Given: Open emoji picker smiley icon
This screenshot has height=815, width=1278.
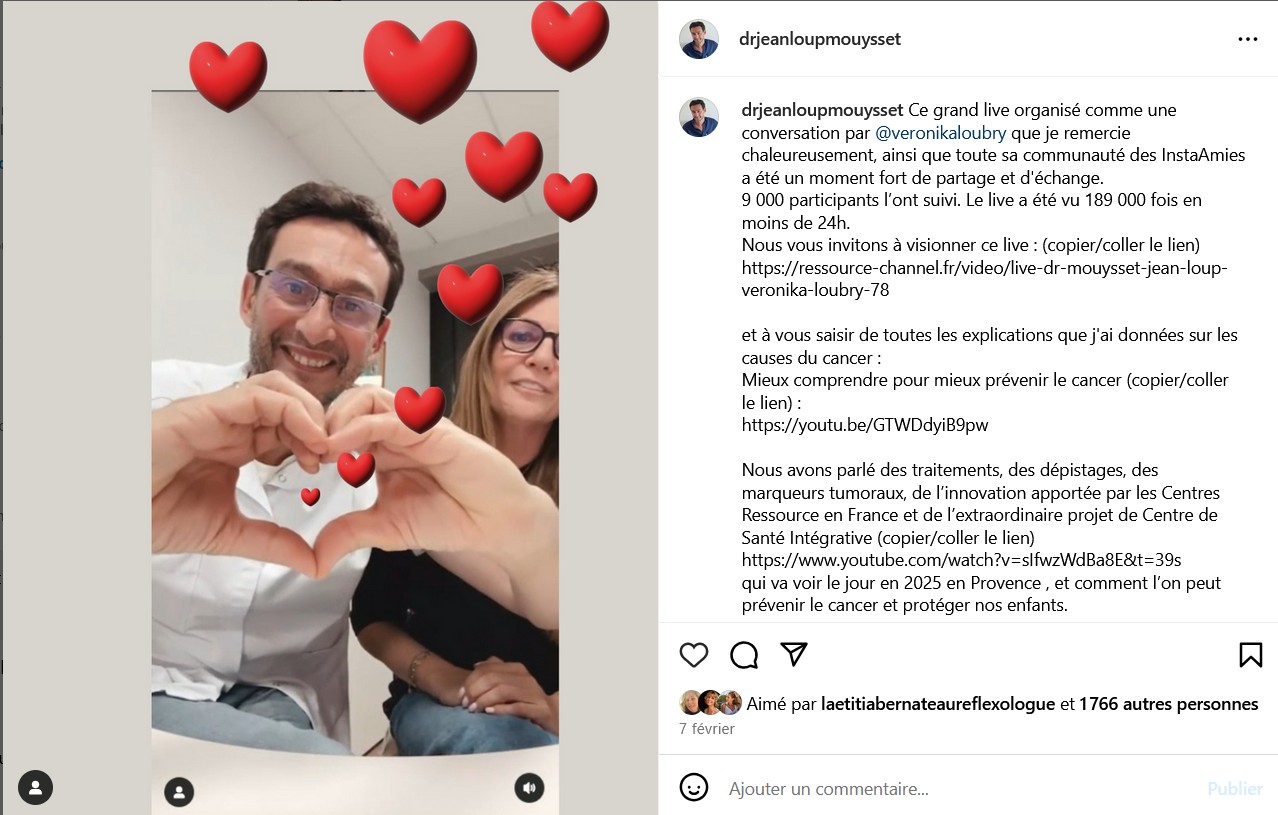Looking at the screenshot, I should tap(694, 787).
